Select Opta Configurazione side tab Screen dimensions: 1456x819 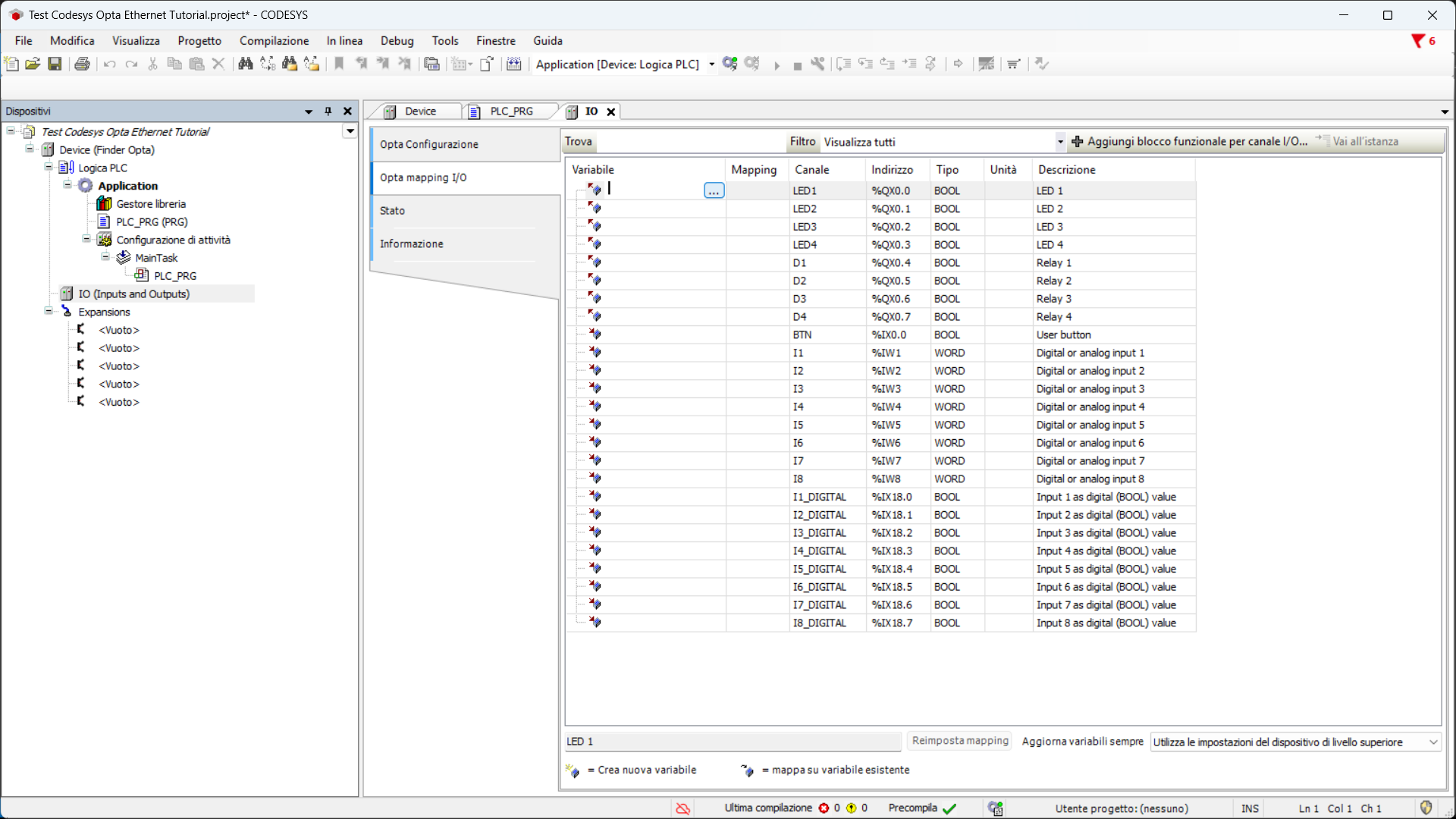(x=429, y=144)
